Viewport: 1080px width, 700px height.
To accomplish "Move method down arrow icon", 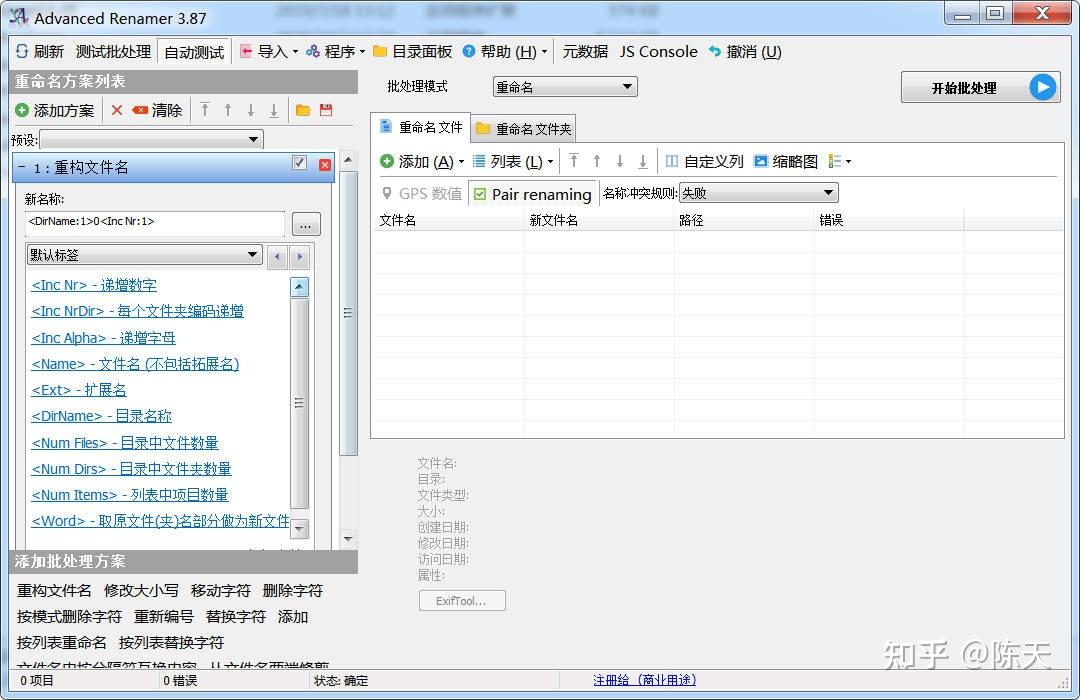I will pyautogui.click(x=251, y=110).
